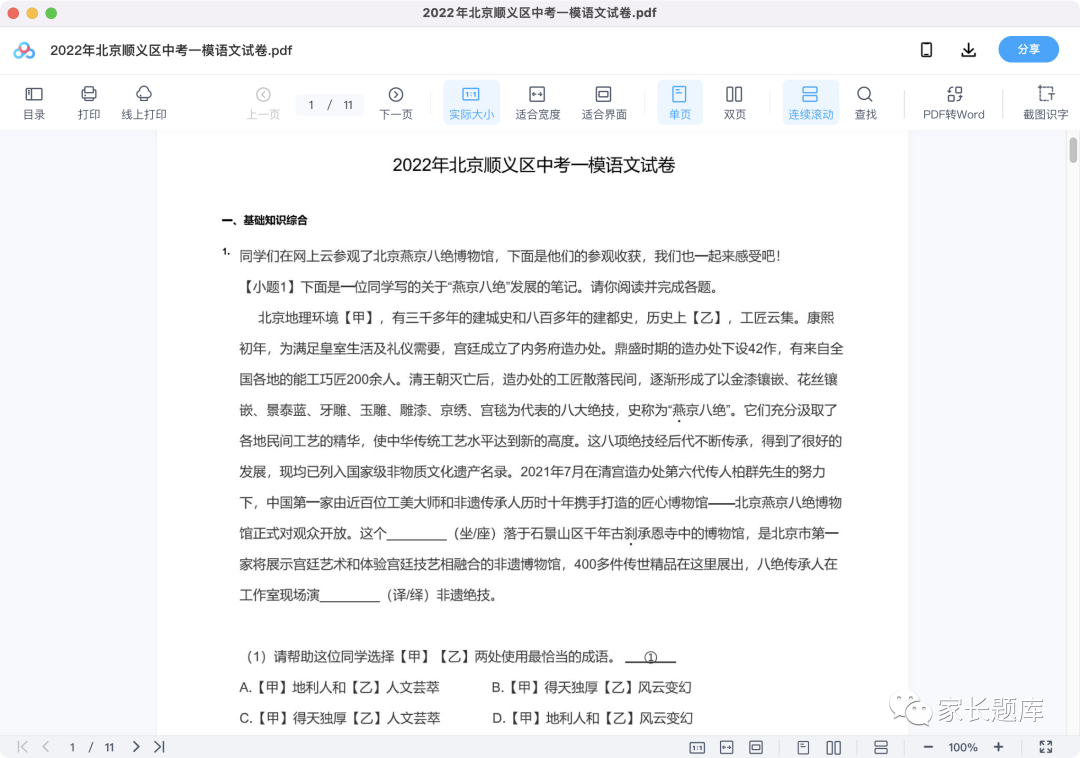The width and height of the screenshot is (1080, 758).
Task: Zoom out with the minus button
Action: pos(928,747)
